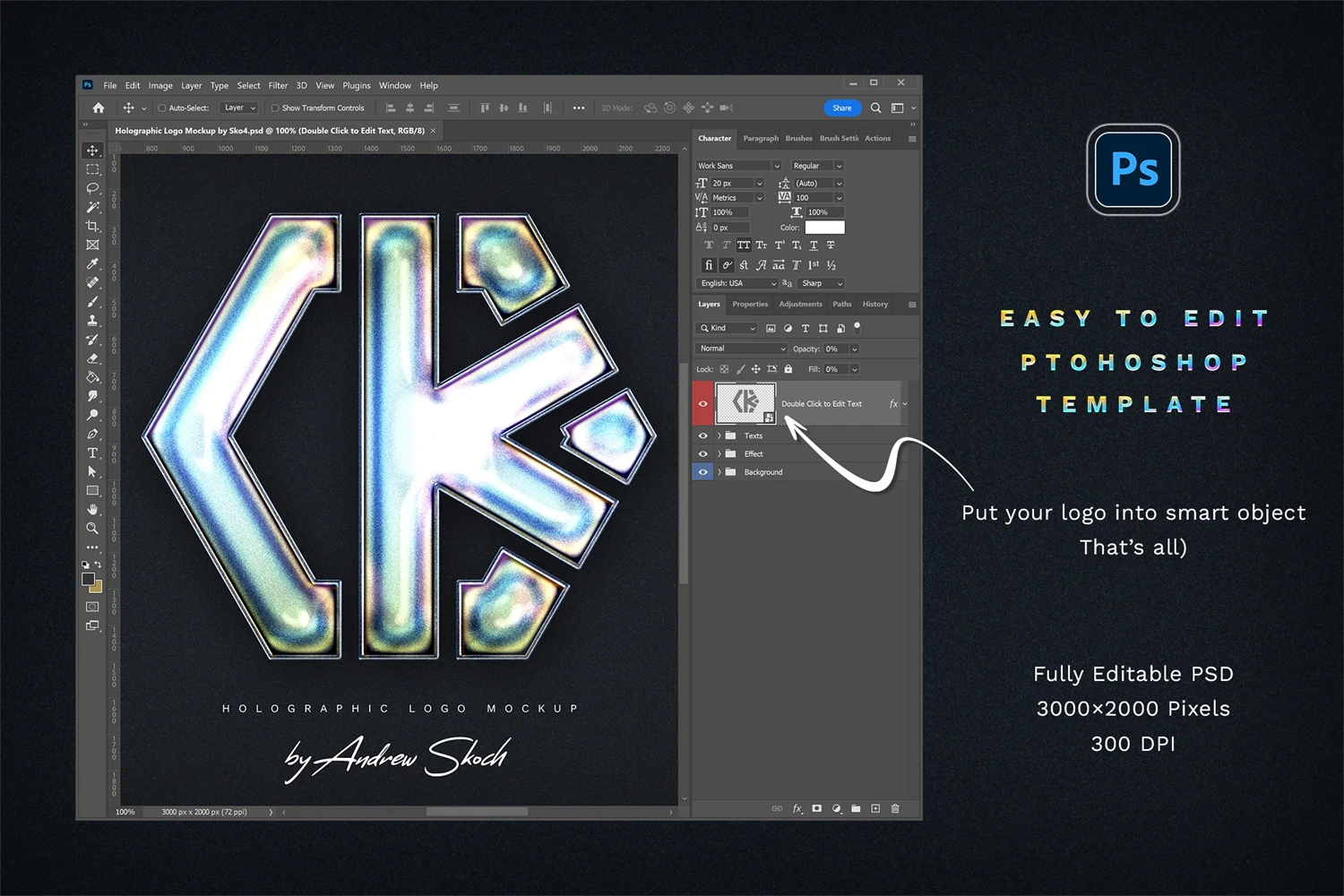Choose the Horizontal Type tool
This screenshot has height=896, width=1344.
92,453
